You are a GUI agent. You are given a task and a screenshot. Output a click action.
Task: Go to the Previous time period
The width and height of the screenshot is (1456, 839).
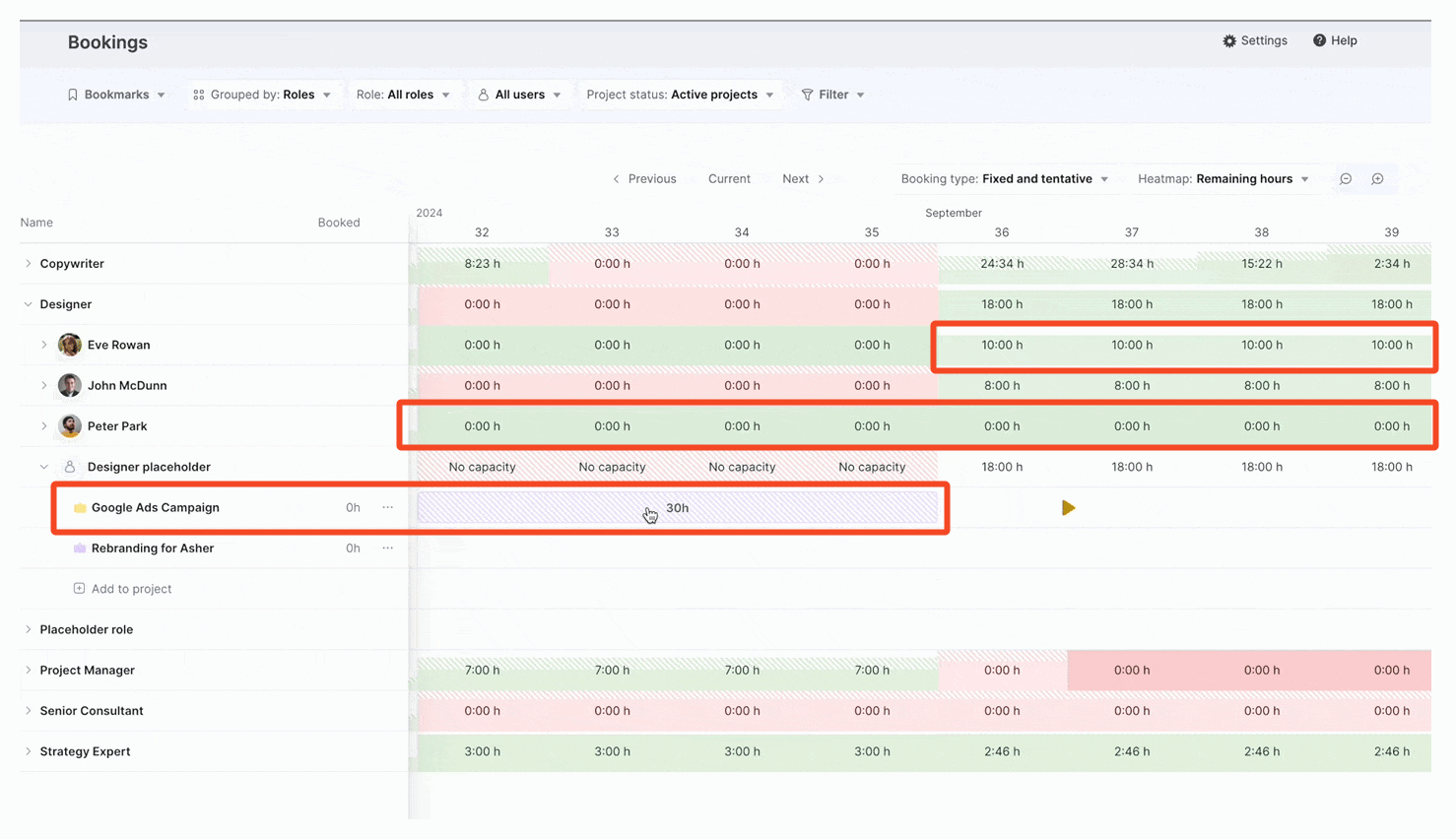tap(645, 179)
